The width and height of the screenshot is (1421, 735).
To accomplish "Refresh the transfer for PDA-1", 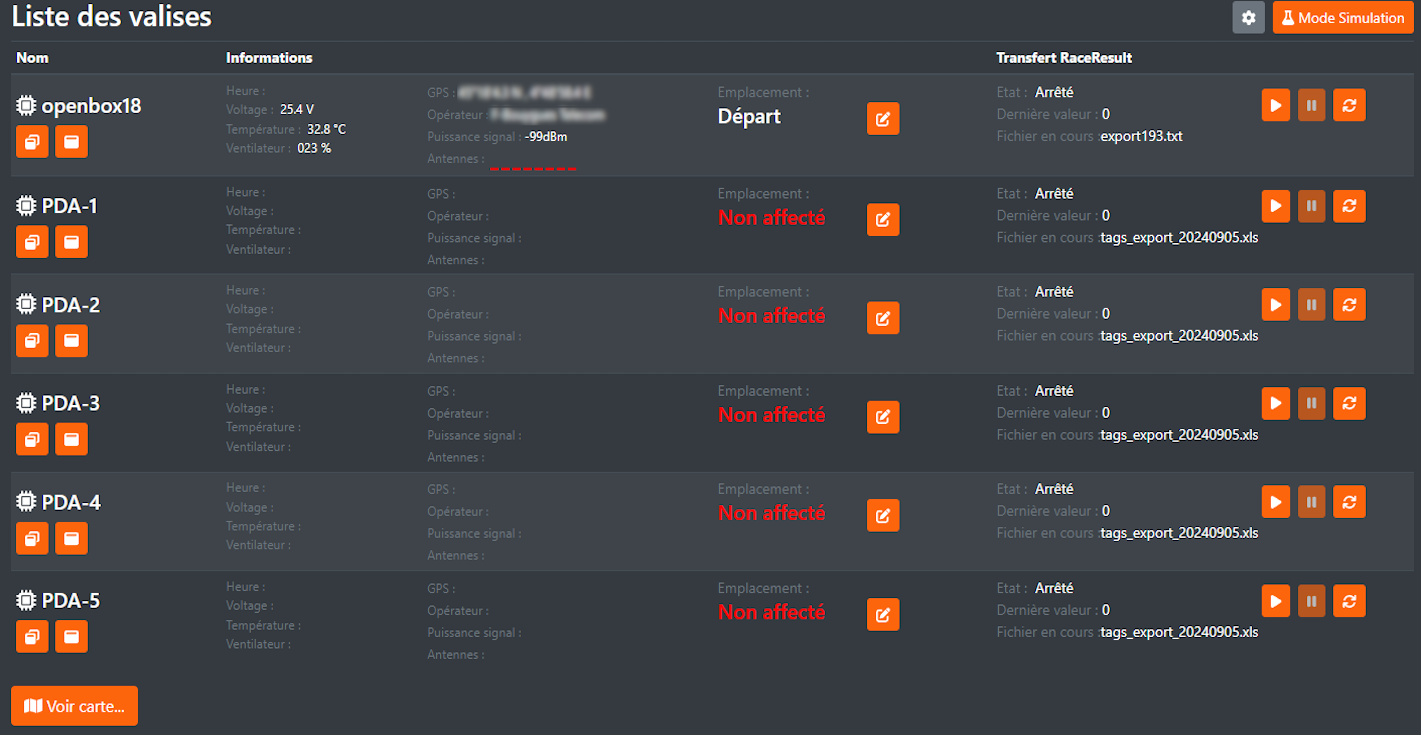I will pos(1348,206).
